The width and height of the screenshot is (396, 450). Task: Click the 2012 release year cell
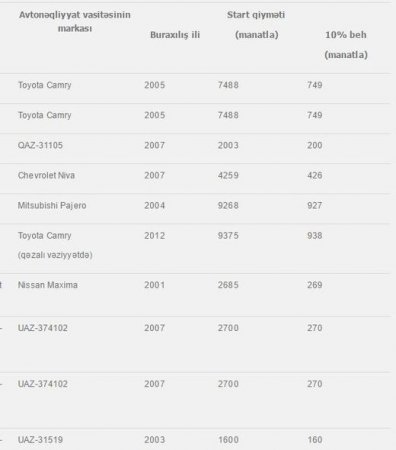point(155,236)
